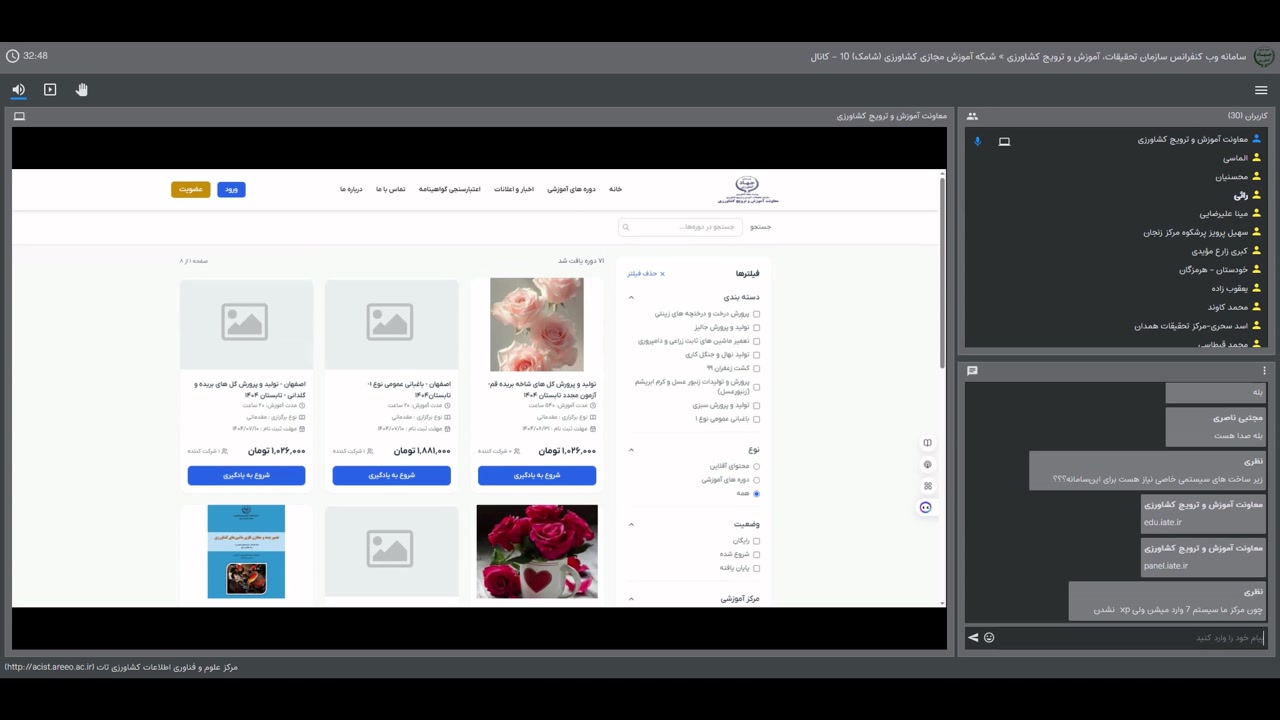
Task: Open the hamburger menu at top right
Action: pyautogui.click(x=1261, y=90)
